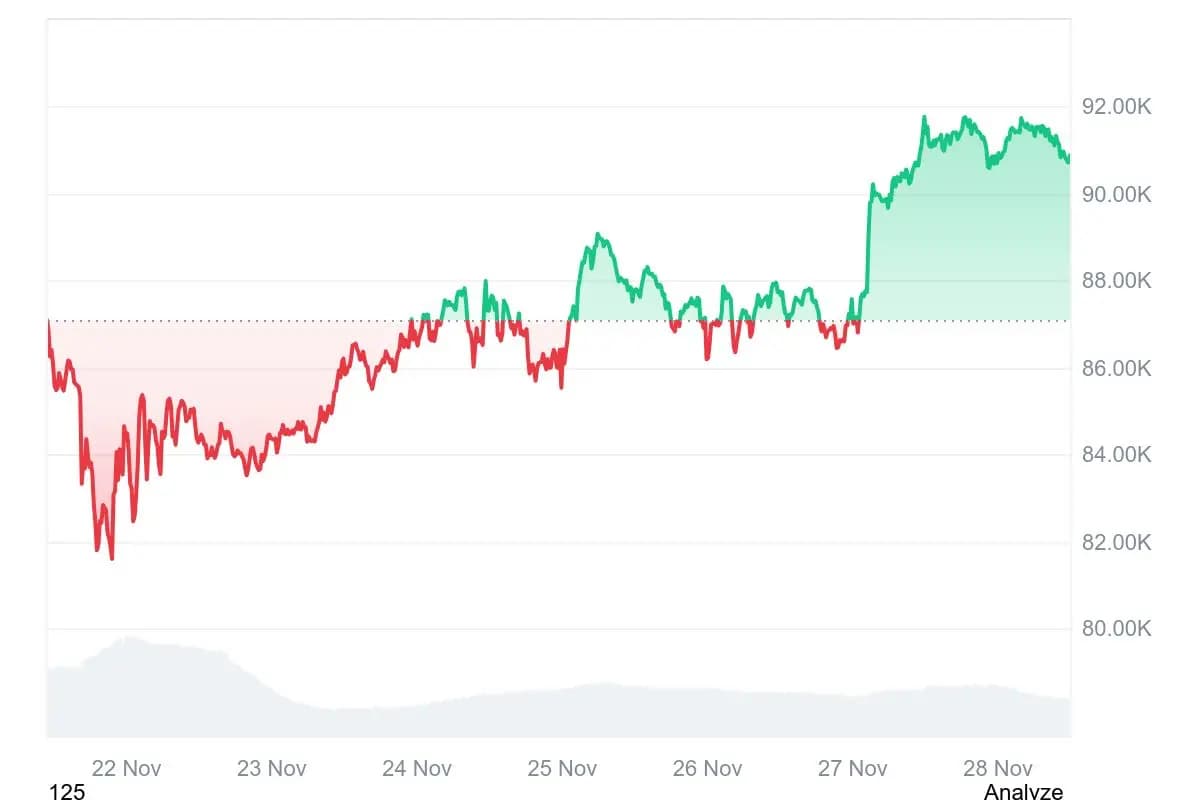The height and width of the screenshot is (800, 1200).
Task: Select the 90.00K price axis label
Action: pyautogui.click(x=1117, y=194)
